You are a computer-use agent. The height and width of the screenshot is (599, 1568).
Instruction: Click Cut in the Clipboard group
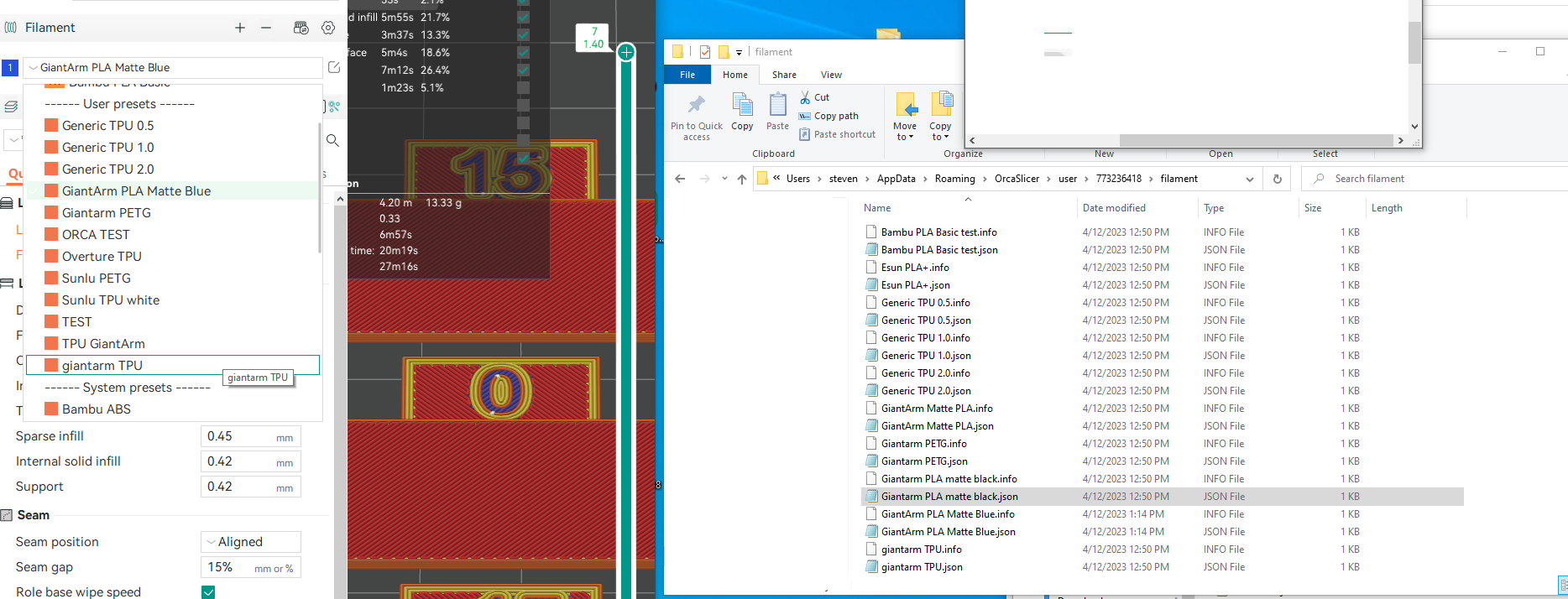[x=814, y=97]
